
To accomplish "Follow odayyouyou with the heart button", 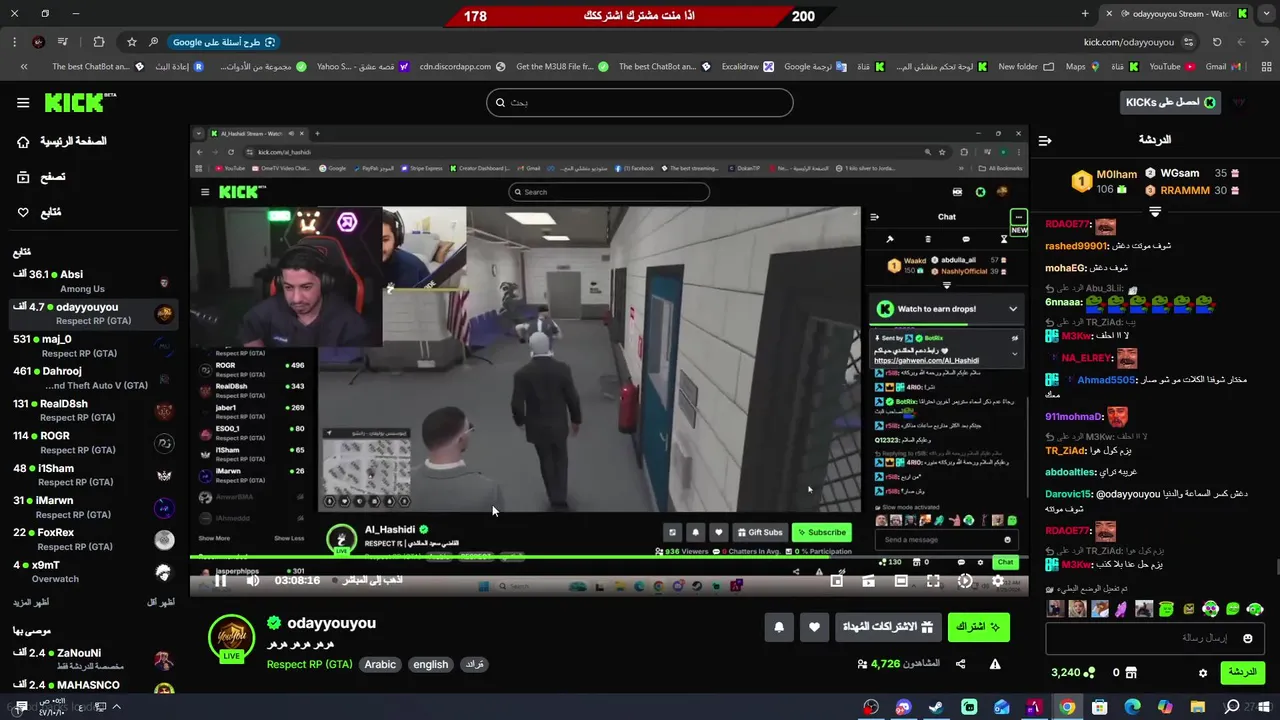I will [814, 627].
